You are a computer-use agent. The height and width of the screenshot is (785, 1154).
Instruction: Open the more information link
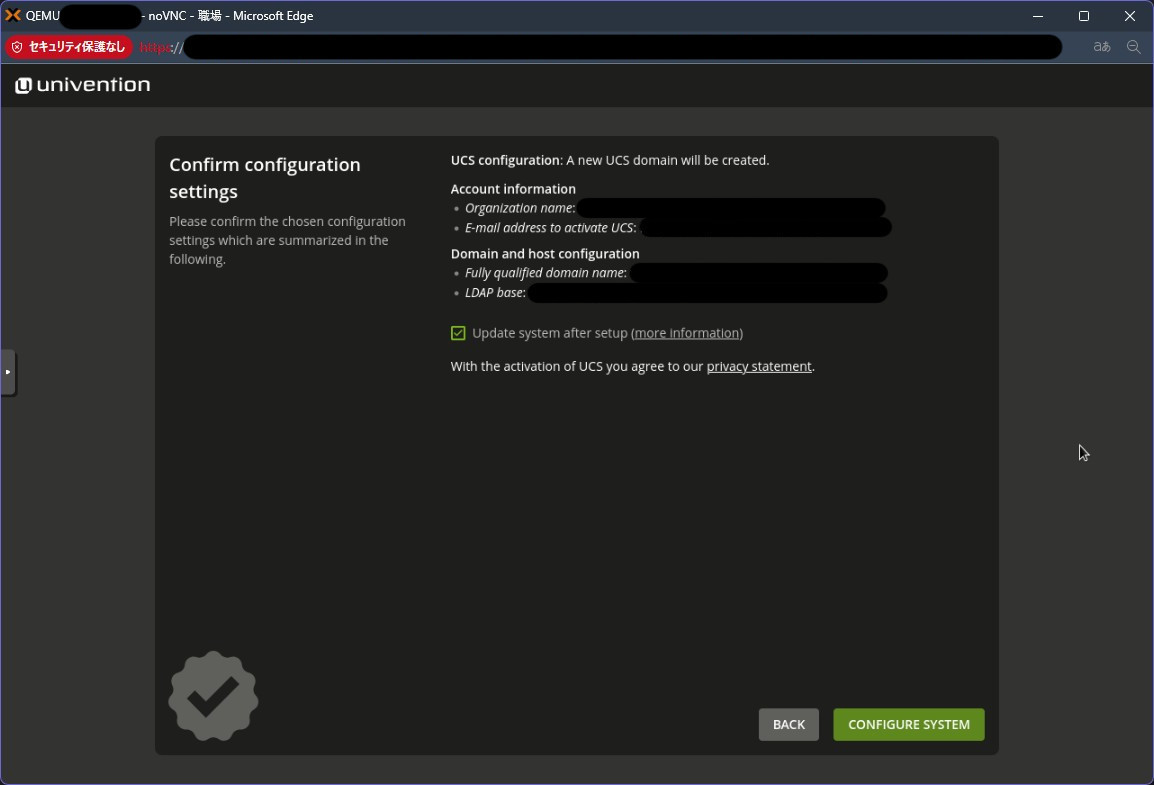[687, 333]
